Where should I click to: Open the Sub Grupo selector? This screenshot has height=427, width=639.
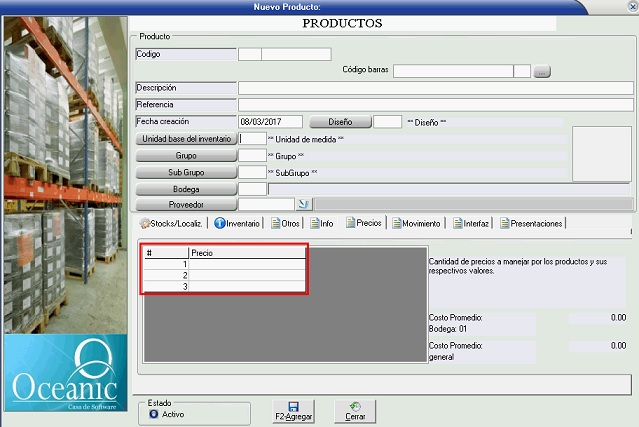[186, 172]
